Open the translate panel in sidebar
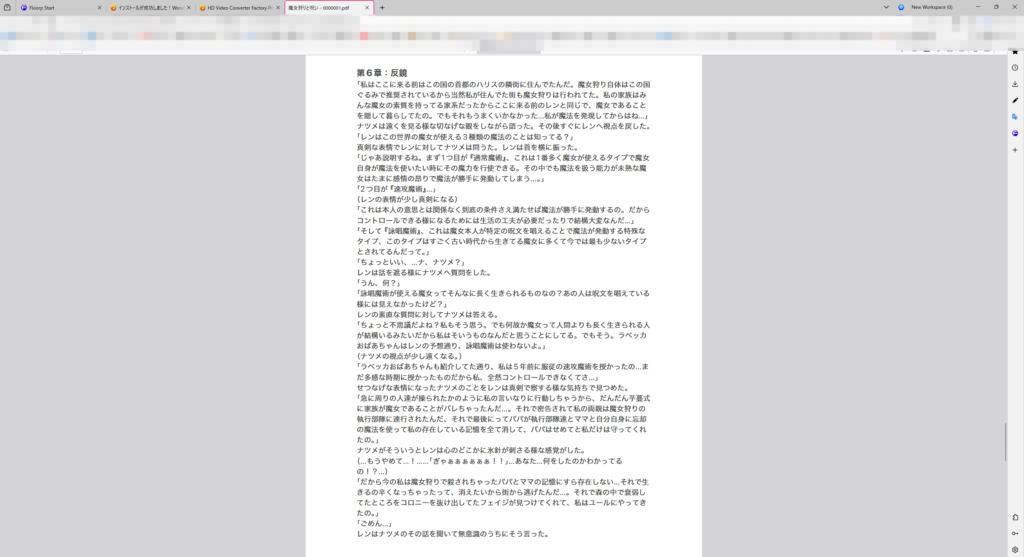 pyautogui.click(x=1015, y=117)
